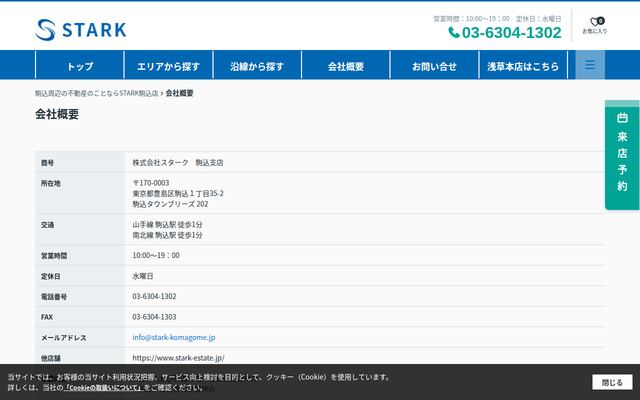This screenshot has height=400, width=640.
Task: Click the 会社概要 page heading
Action: point(57,114)
